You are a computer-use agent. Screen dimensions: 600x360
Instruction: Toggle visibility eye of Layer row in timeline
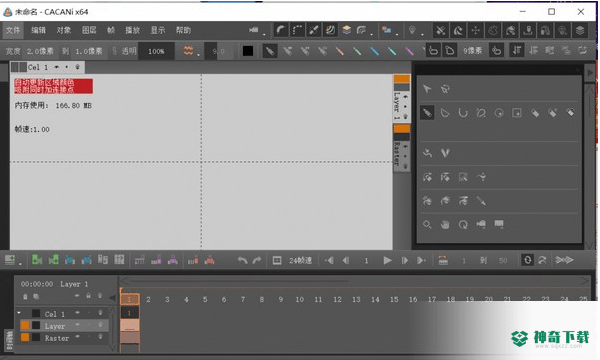77,325
